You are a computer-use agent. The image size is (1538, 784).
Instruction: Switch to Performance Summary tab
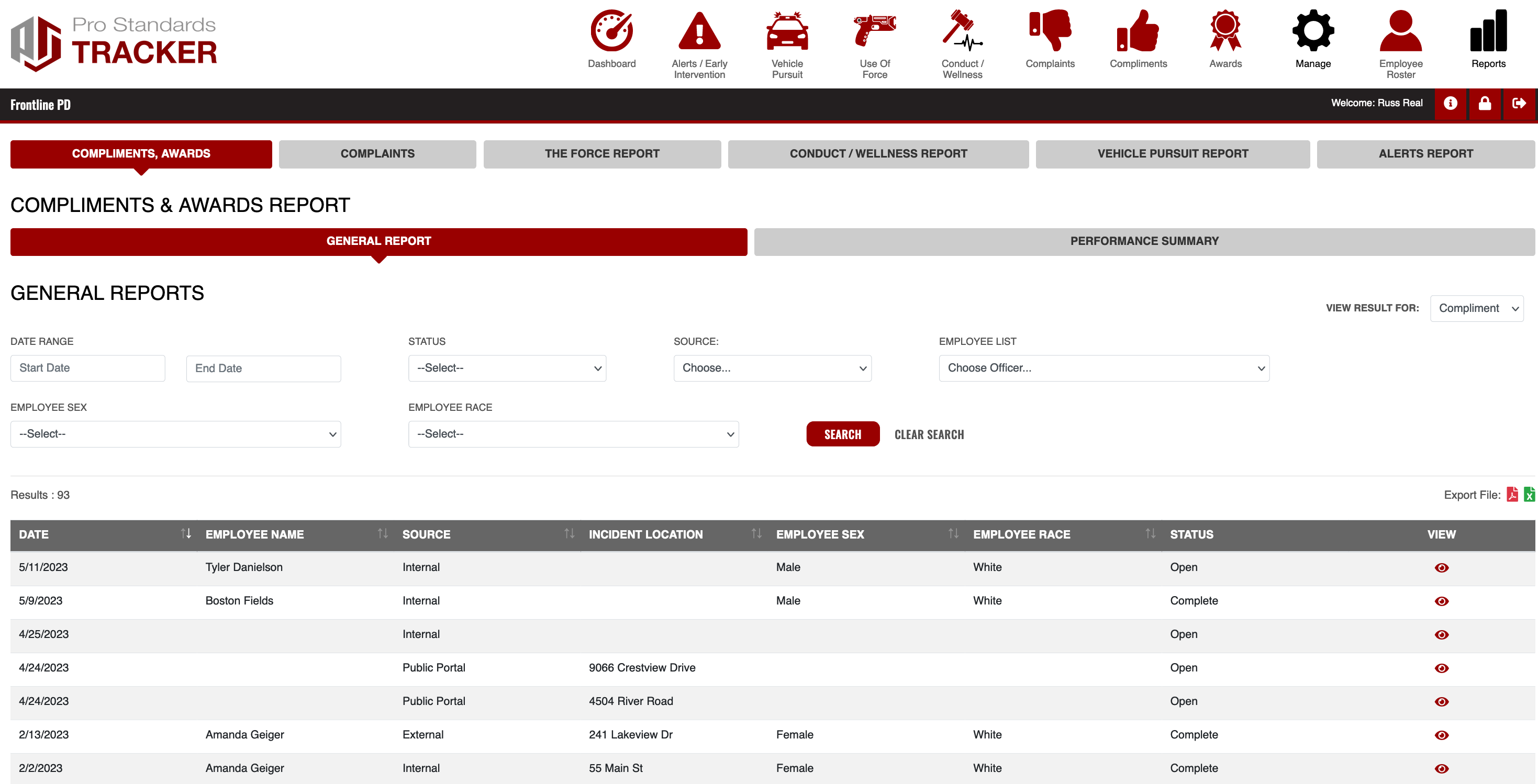1143,242
